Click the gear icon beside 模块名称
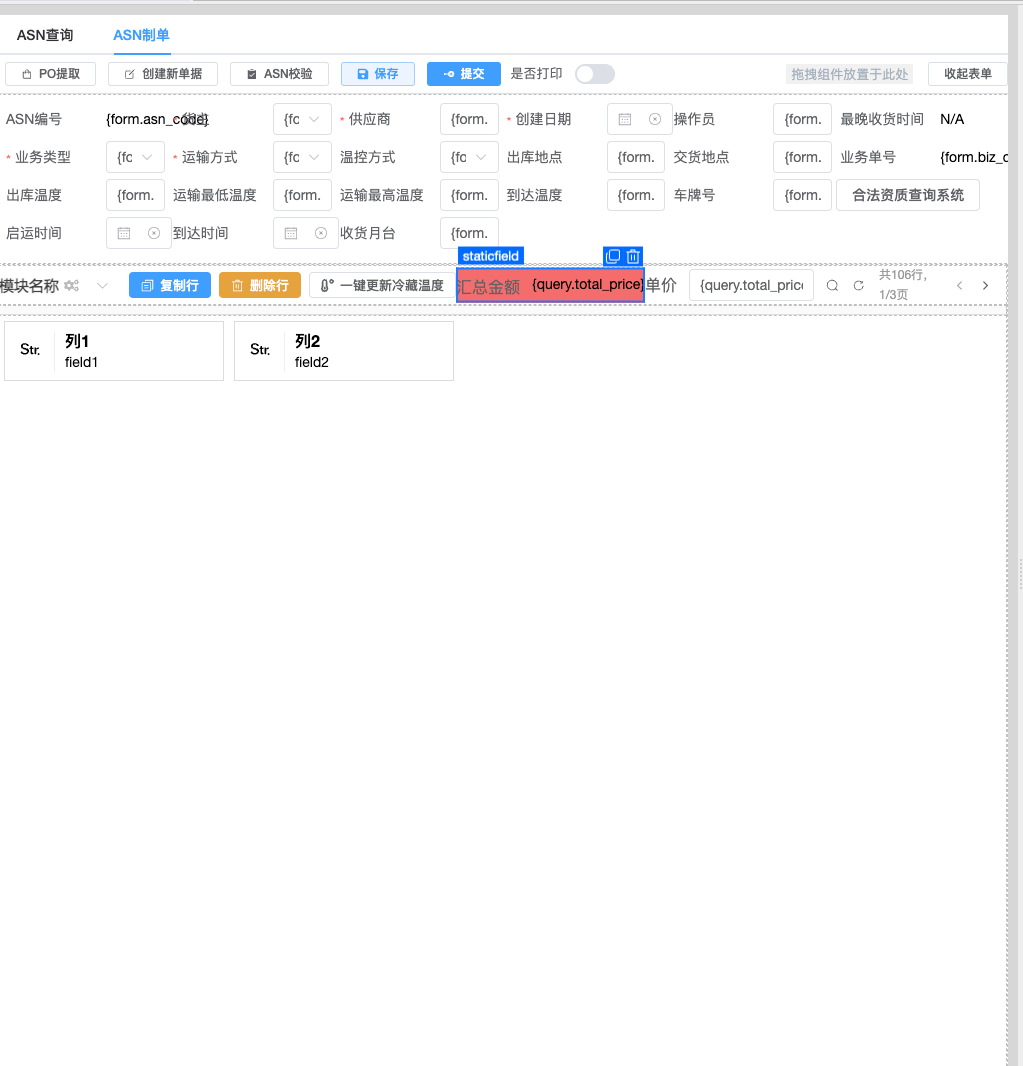This screenshot has width=1023, height=1066. [71, 286]
